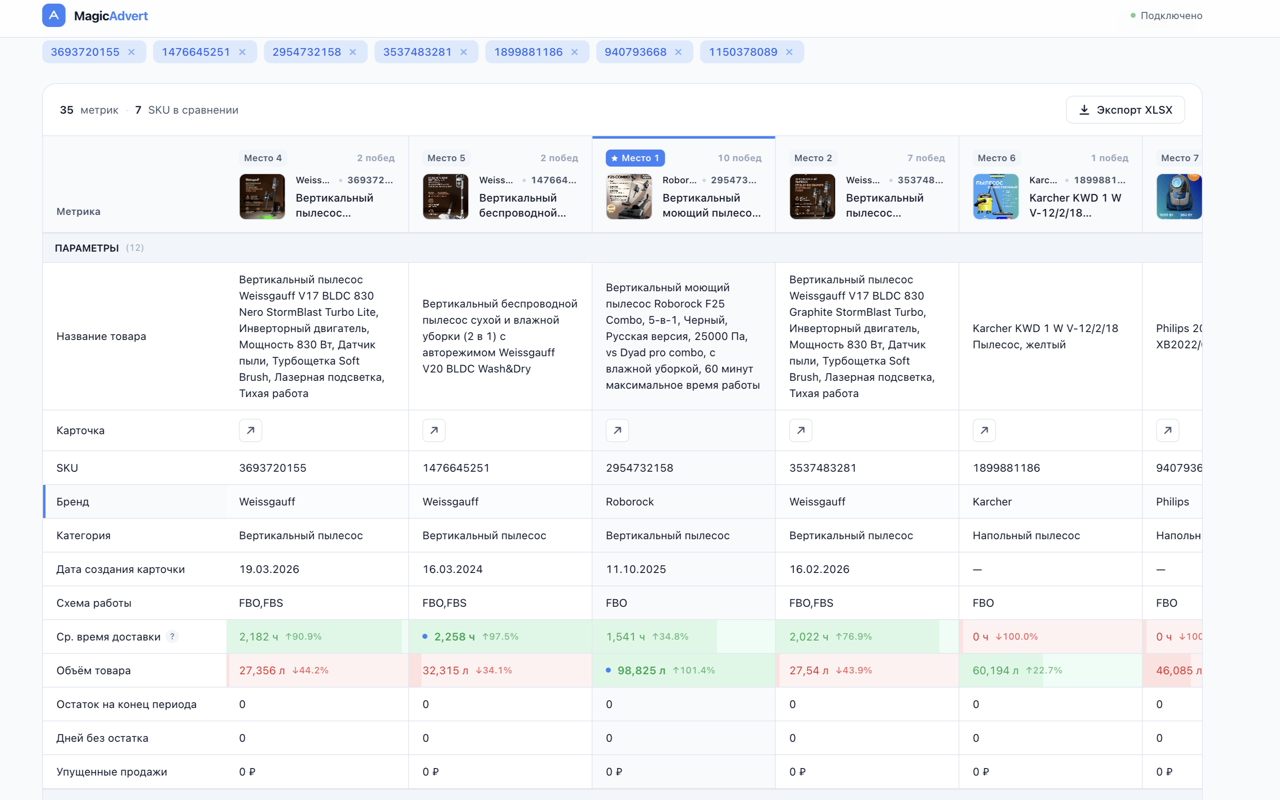Remove SKU chip 2954732158
This screenshot has height=800, width=1280.
point(353,52)
